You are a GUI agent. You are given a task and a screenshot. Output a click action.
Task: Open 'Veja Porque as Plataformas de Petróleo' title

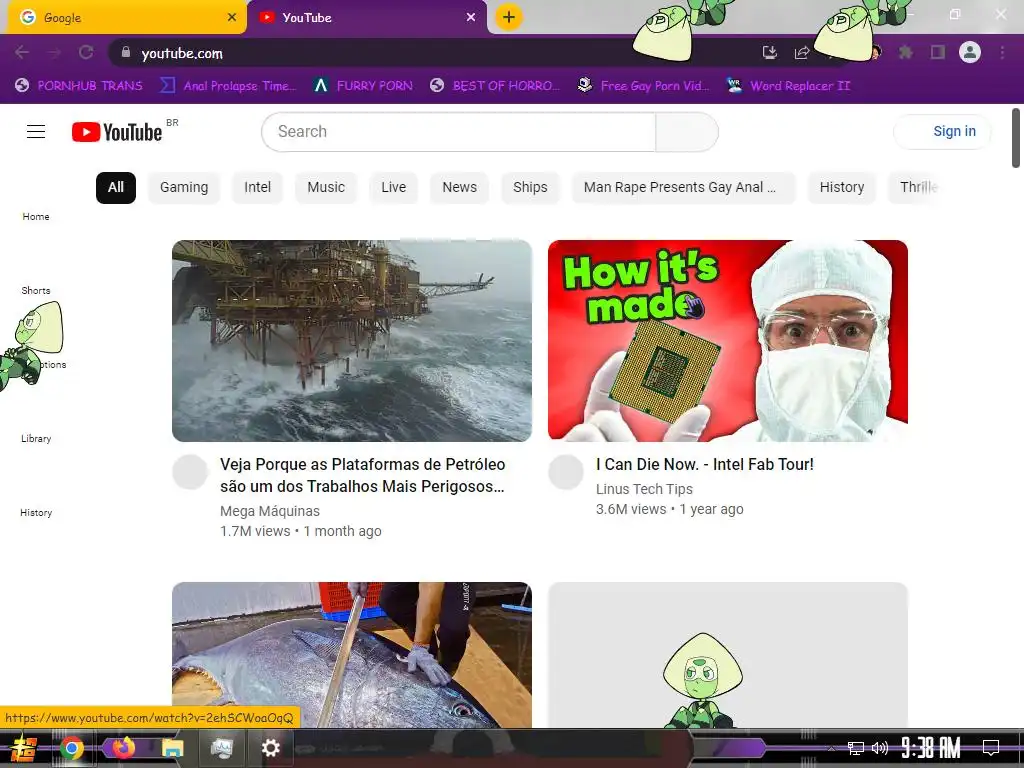[x=362, y=475]
